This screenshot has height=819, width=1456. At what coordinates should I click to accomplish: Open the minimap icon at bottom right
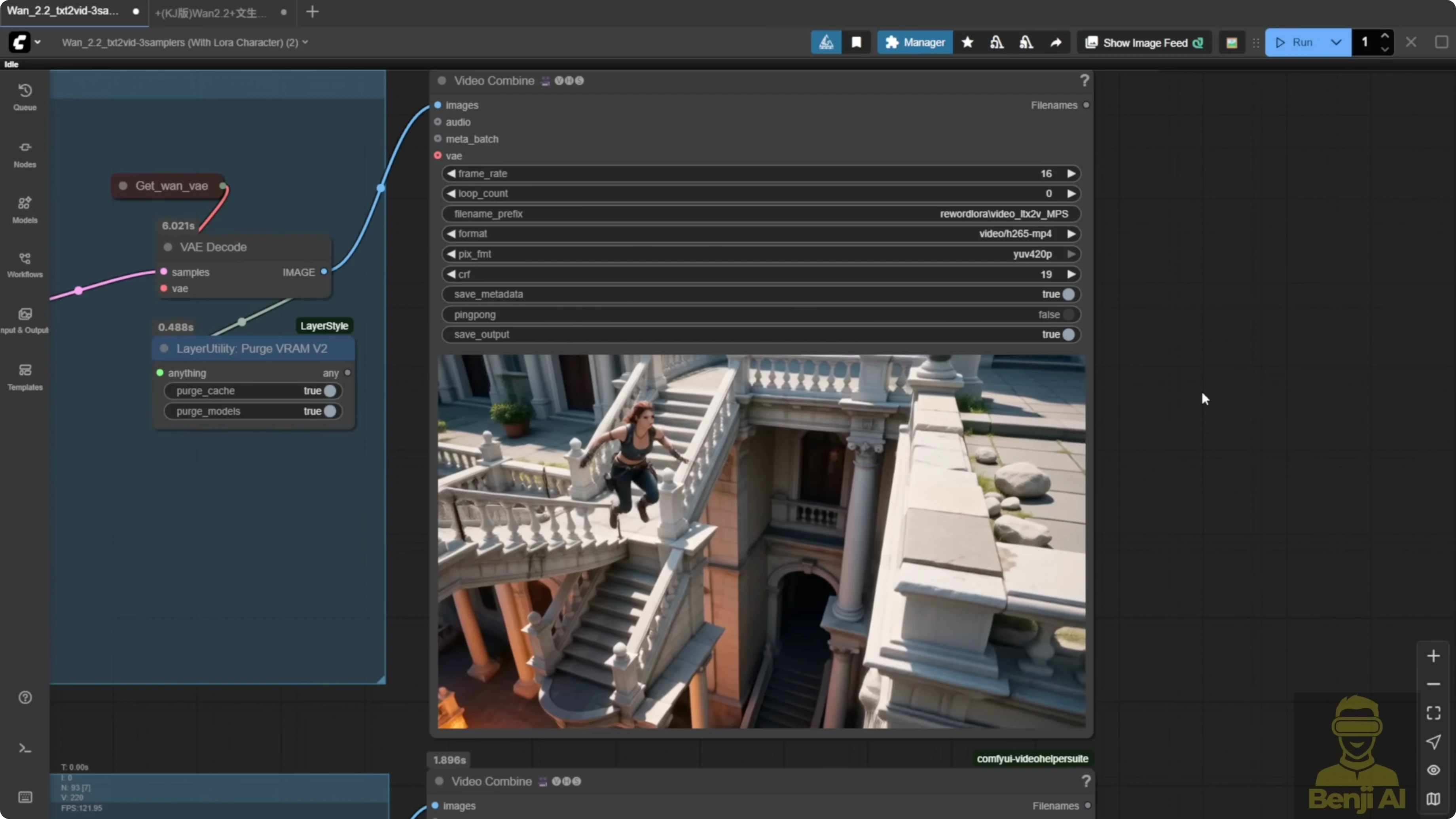[1433, 799]
